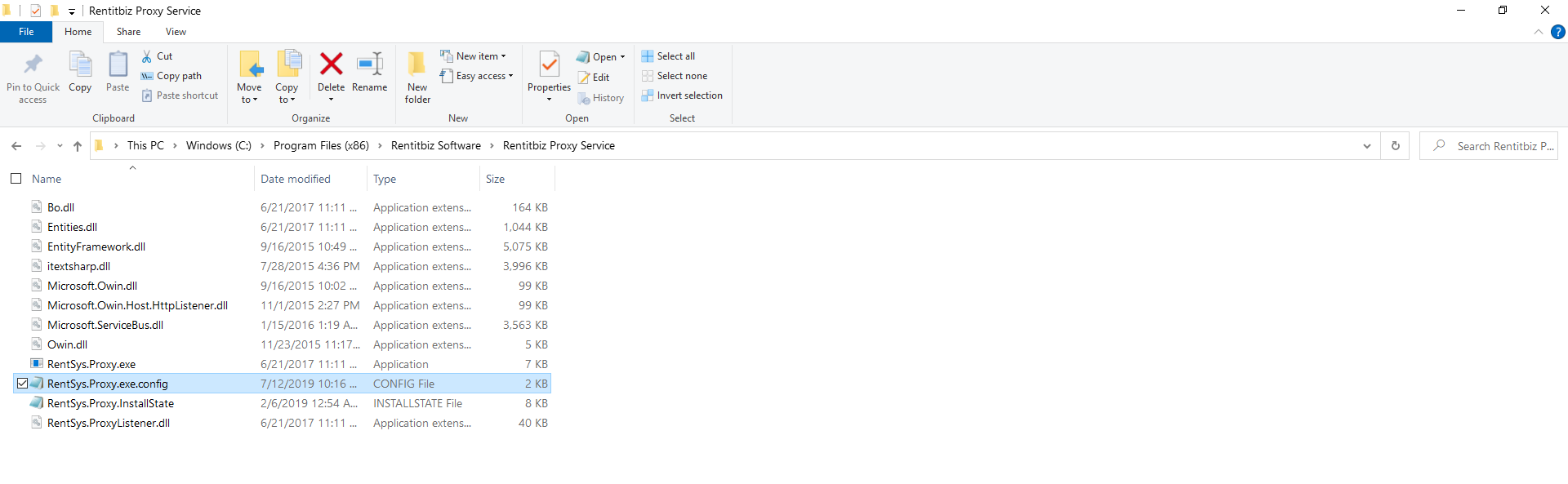
Task: Expand the Easy access dropdown
Action: [x=510, y=76]
